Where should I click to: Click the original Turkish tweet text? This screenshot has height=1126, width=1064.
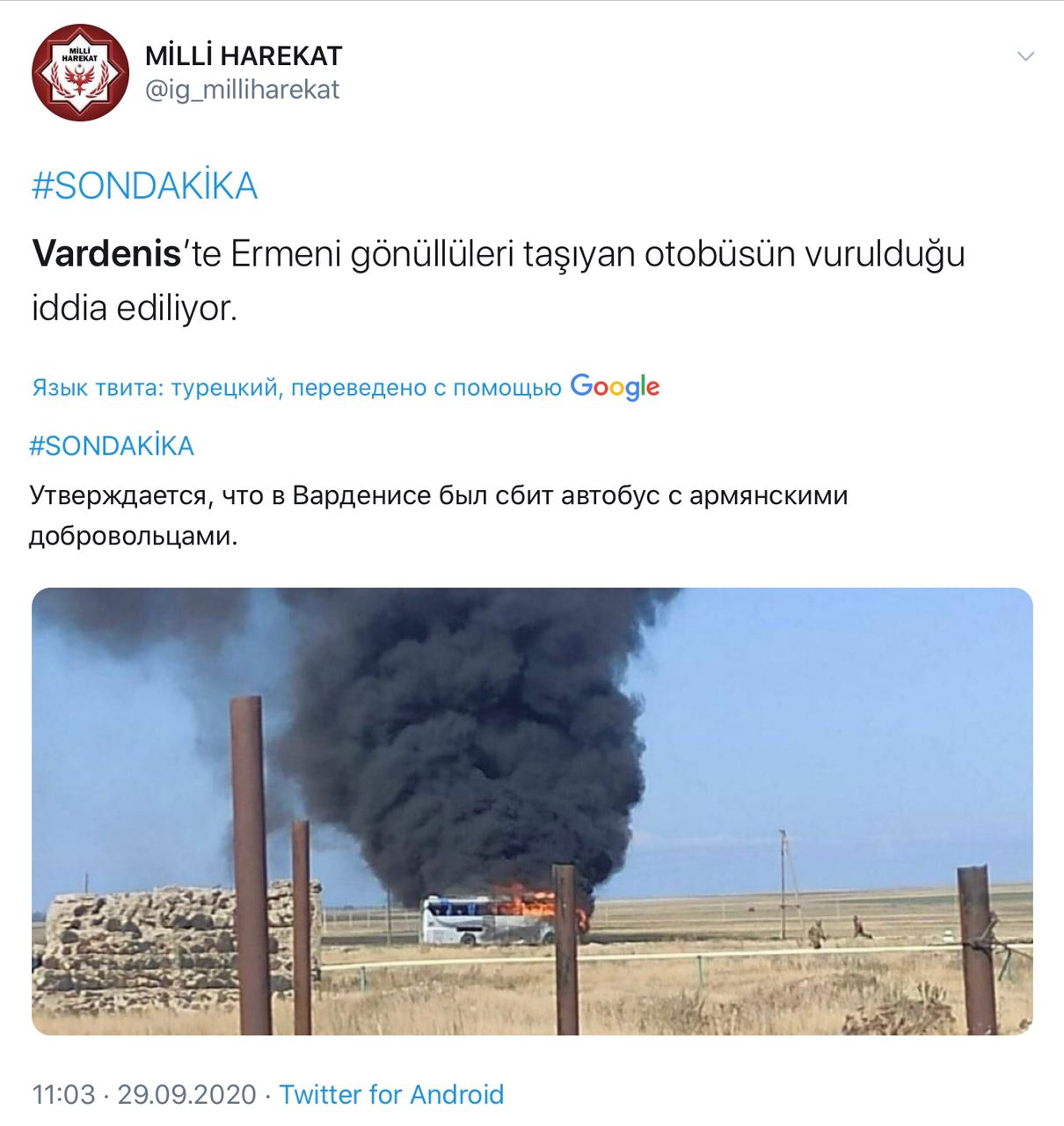(x=499, y=281)
